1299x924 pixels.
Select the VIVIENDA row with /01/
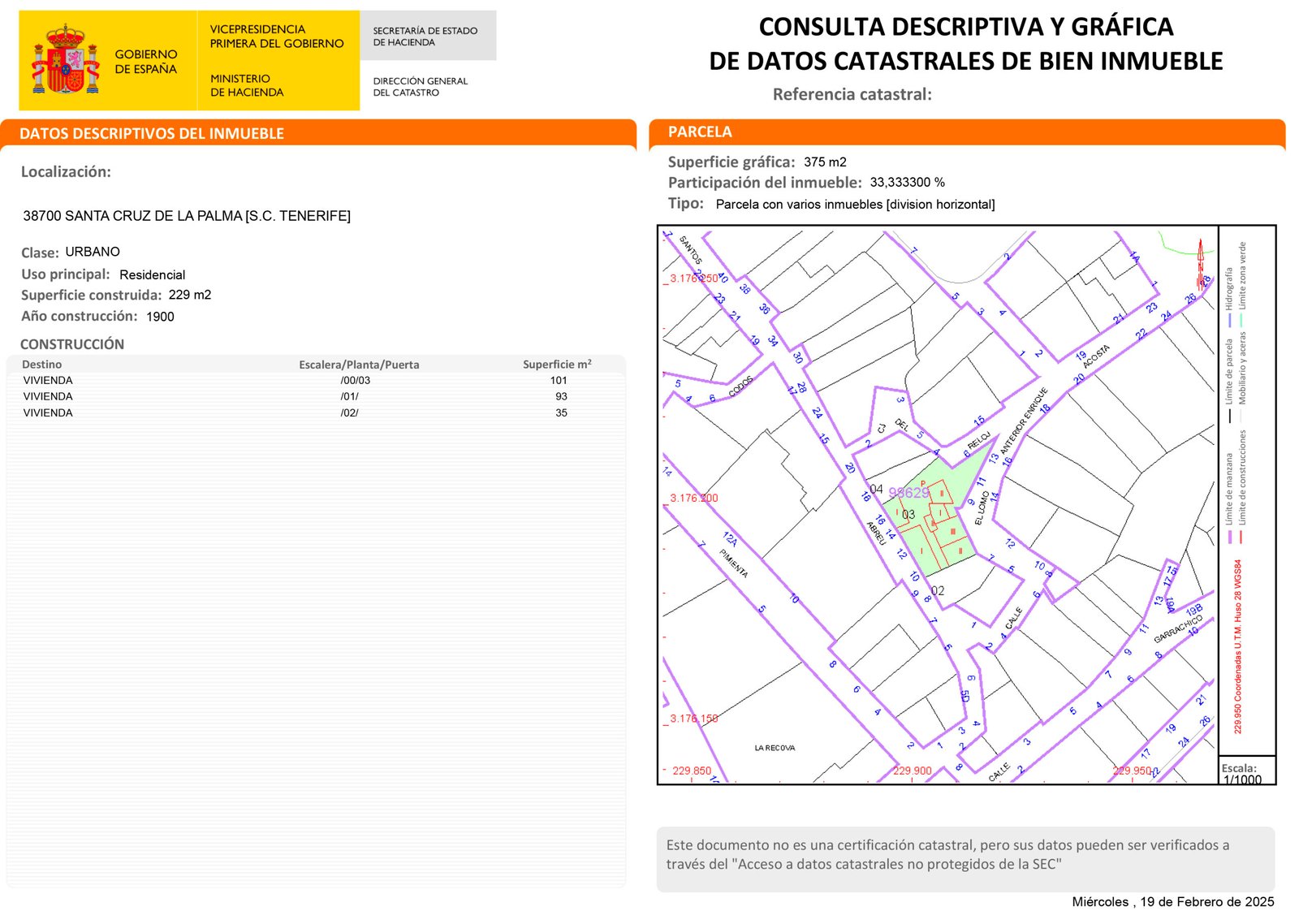(x=316, y=396)
